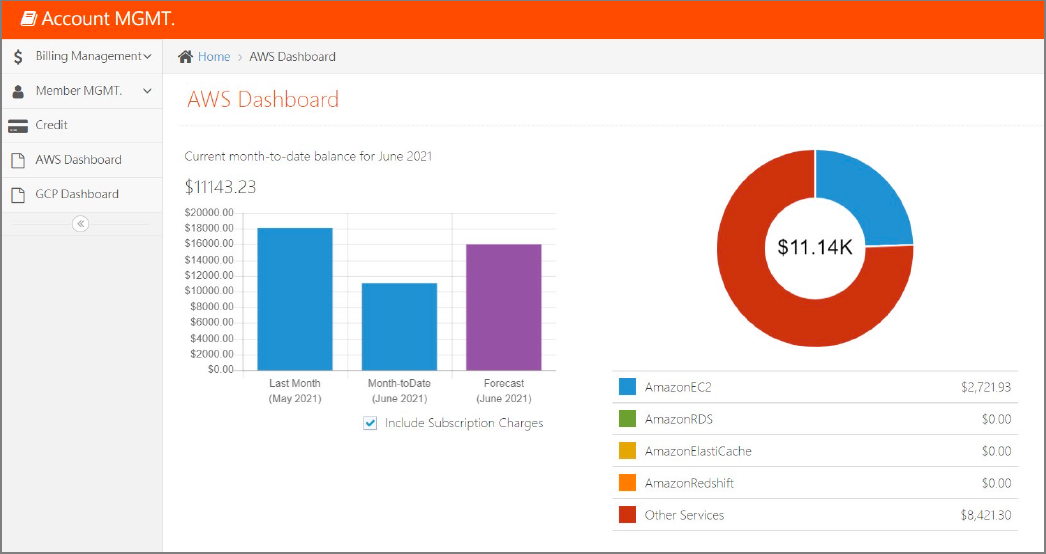Click the credit card icon in sidebar
This screenshot has height=554, width=1046.
coord(18,126)
